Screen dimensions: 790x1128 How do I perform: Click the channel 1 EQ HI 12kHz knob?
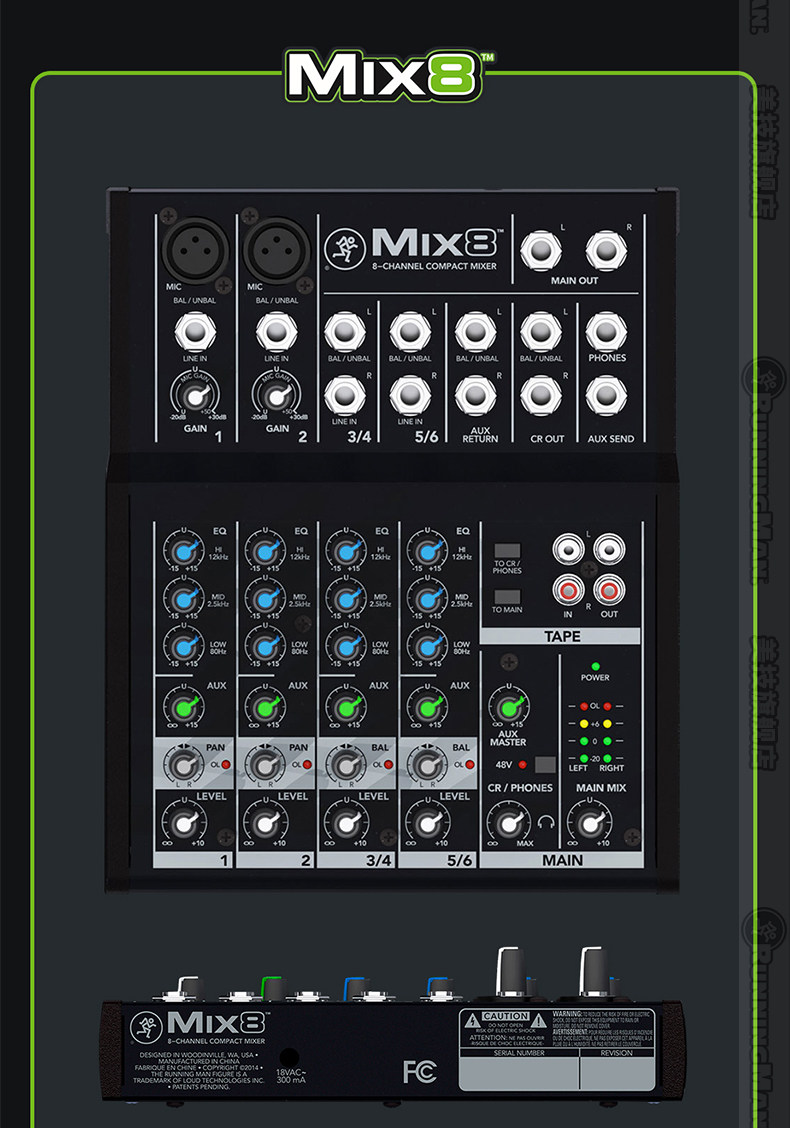tap(184, 552)
